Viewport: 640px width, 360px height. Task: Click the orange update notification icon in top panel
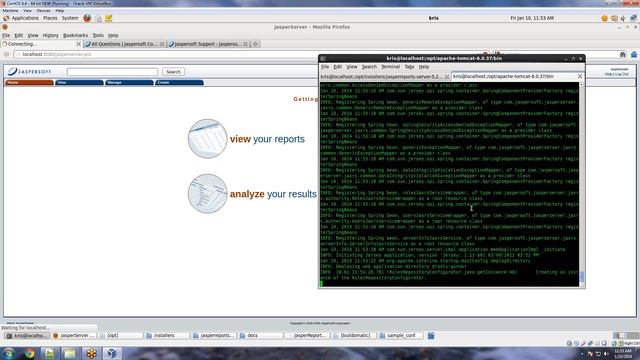pyautogui.click(x=604, y=18)
